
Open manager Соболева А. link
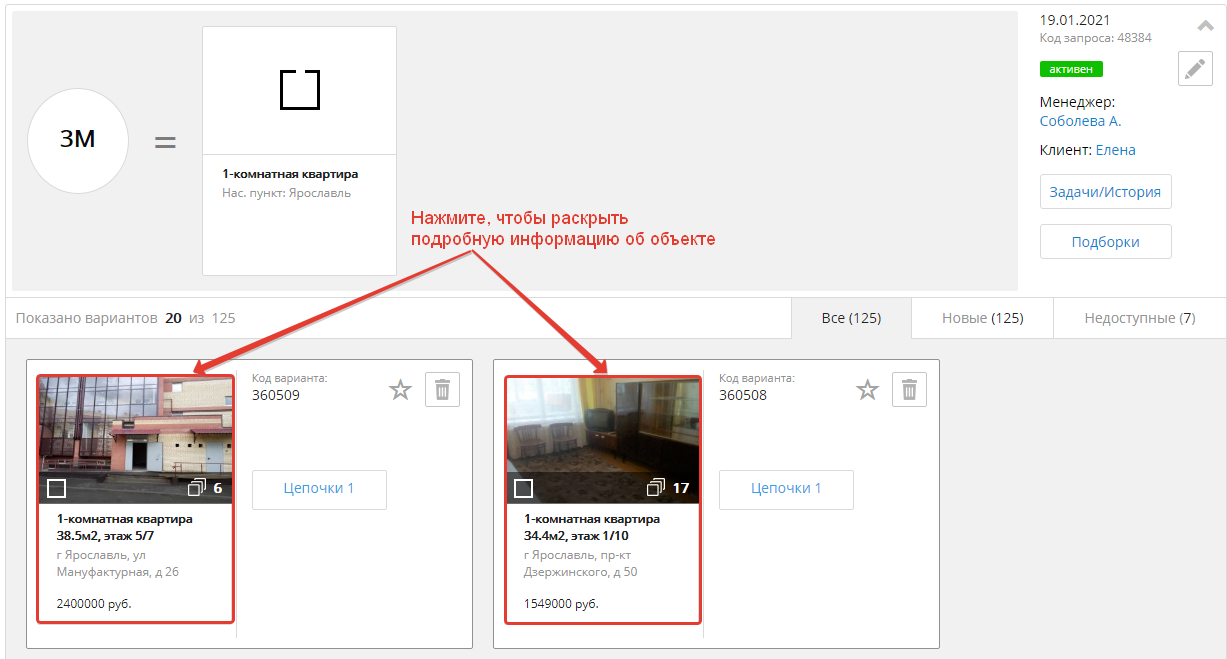coord(1080,121)
